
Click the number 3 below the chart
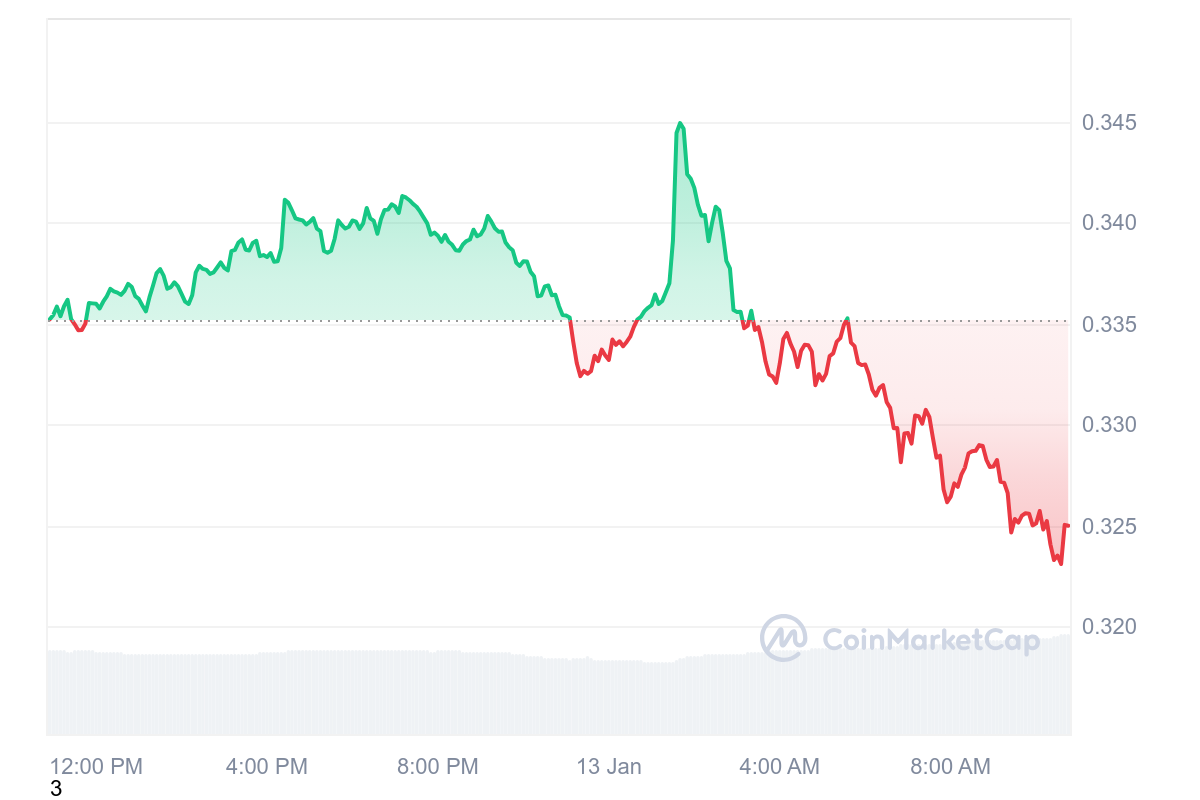[56, 789]
